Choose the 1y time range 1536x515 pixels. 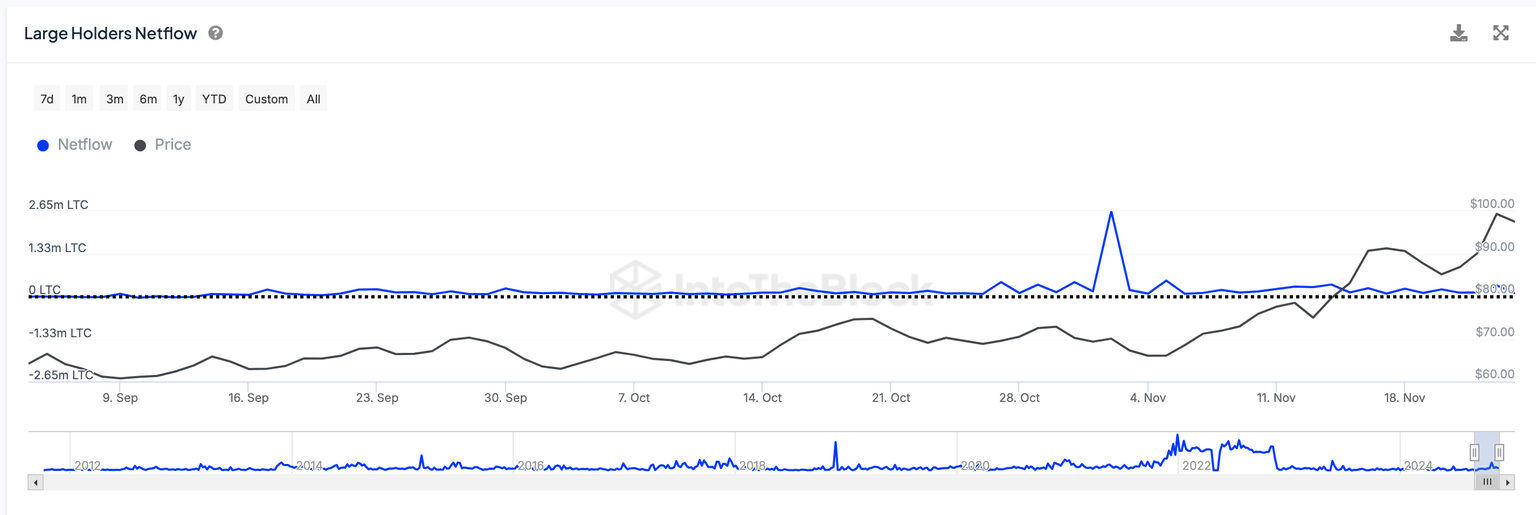(178, 99)
